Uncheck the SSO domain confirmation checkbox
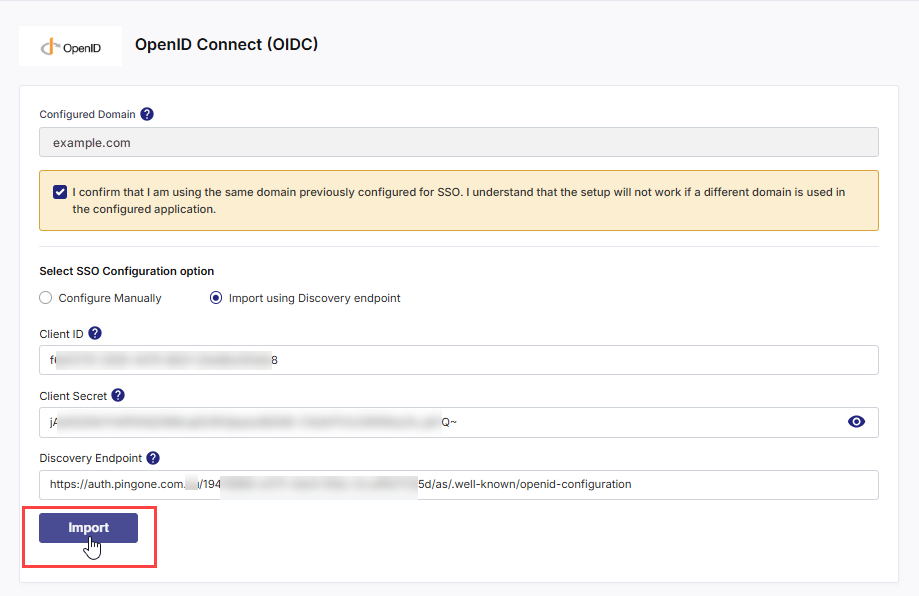Image resolution: width=919 pixels, height=596 pixels. pos(60,191)
